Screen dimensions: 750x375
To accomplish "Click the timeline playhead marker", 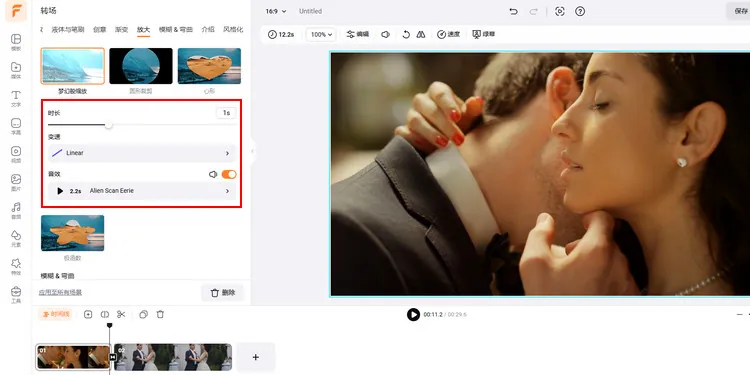I will point(110,325).
